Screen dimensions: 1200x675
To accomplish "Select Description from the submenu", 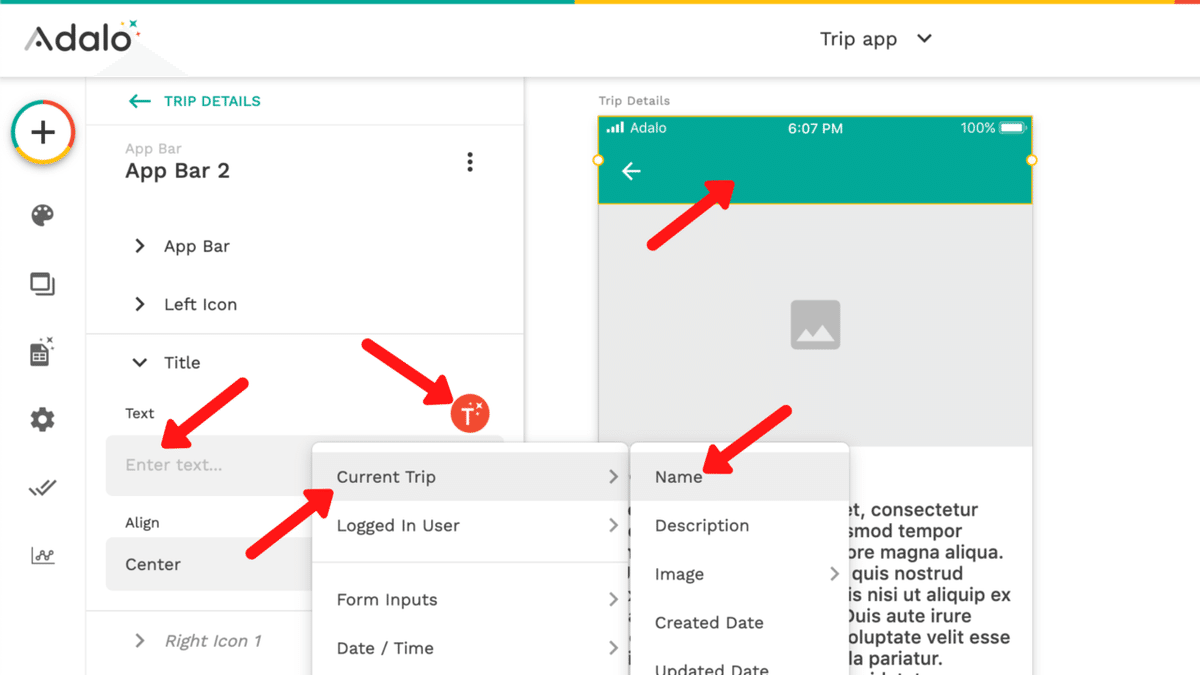I will click(740, 525).
